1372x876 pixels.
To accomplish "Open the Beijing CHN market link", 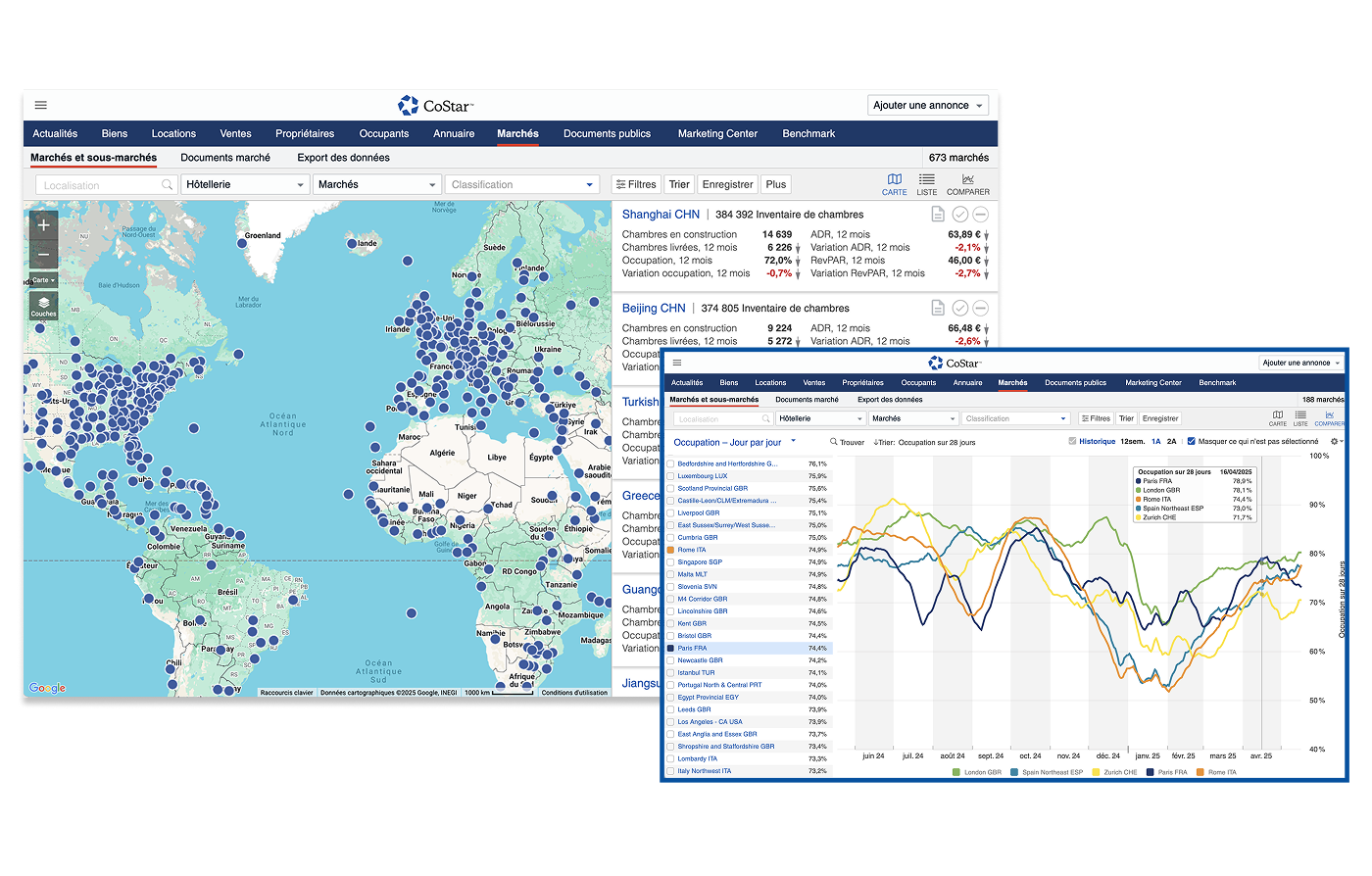I will [654, 309].
